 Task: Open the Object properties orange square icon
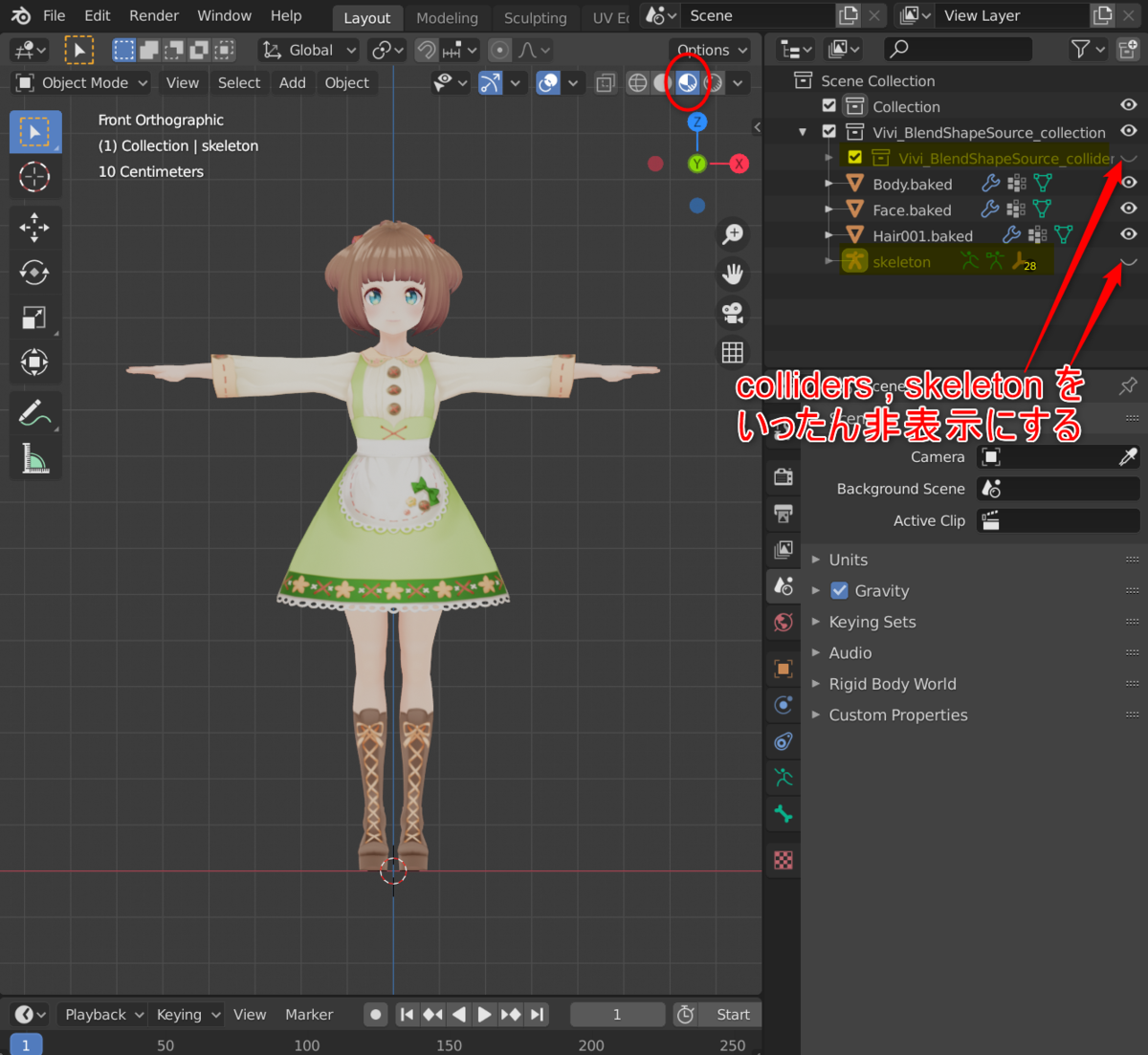click(x=784, y=669)
